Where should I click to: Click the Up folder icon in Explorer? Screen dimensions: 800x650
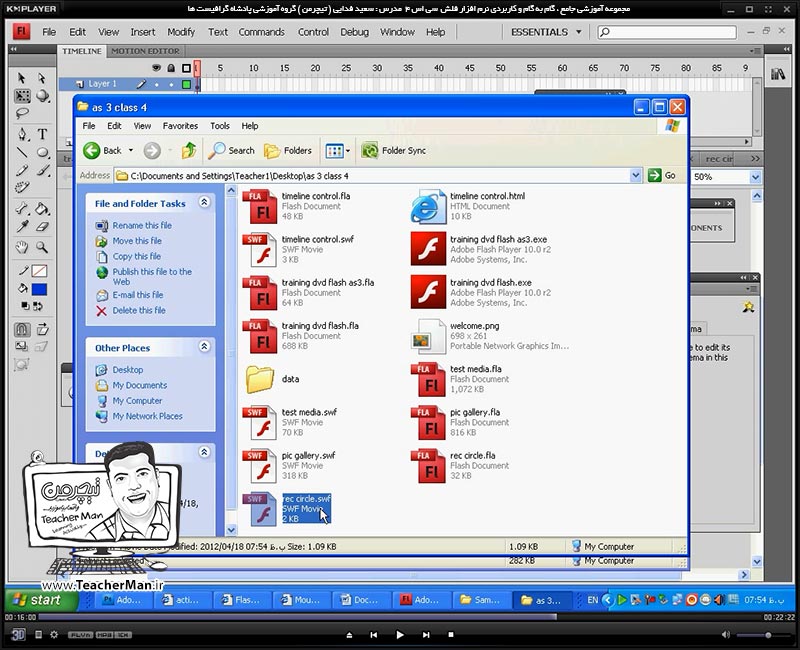tap(189, 151)
